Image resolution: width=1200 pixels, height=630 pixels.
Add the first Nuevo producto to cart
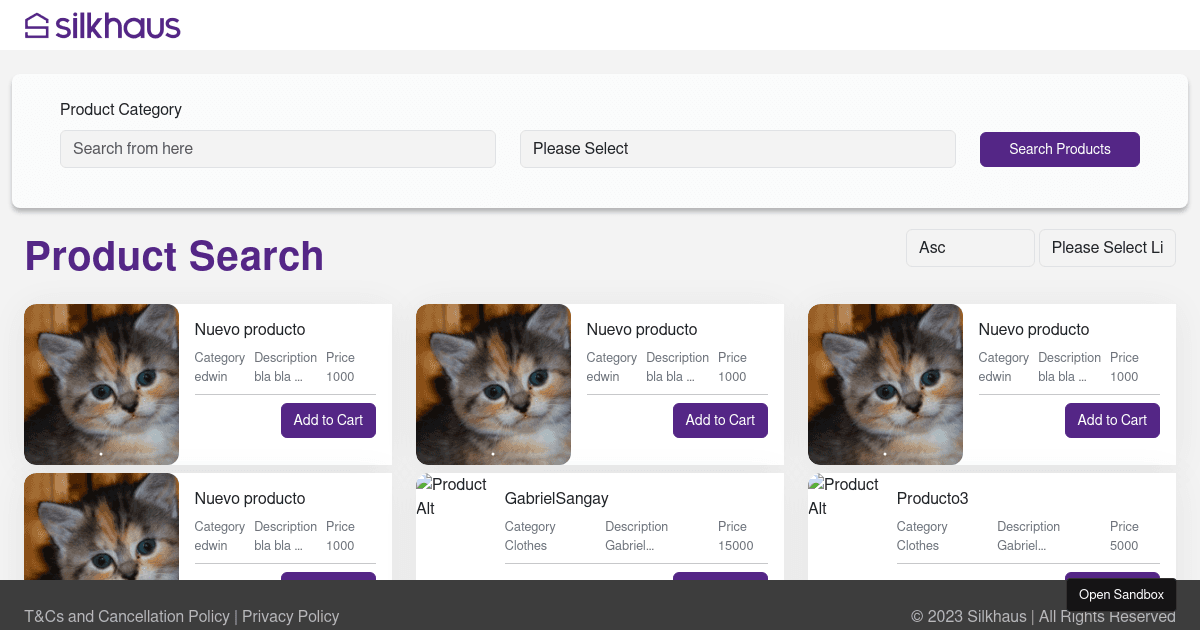(x=328, y=420)
